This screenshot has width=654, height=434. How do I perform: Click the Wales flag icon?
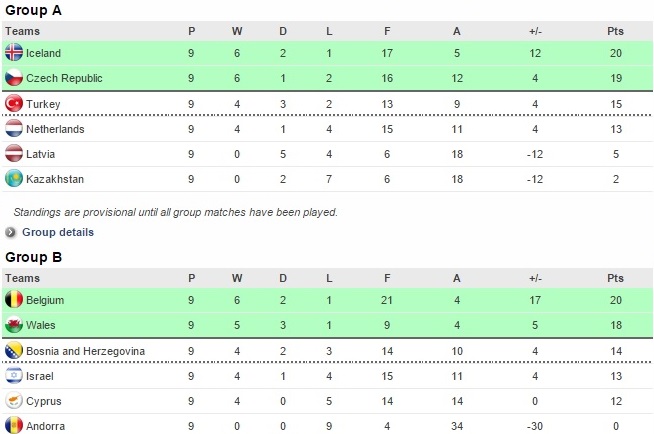[x=14, y=325]
